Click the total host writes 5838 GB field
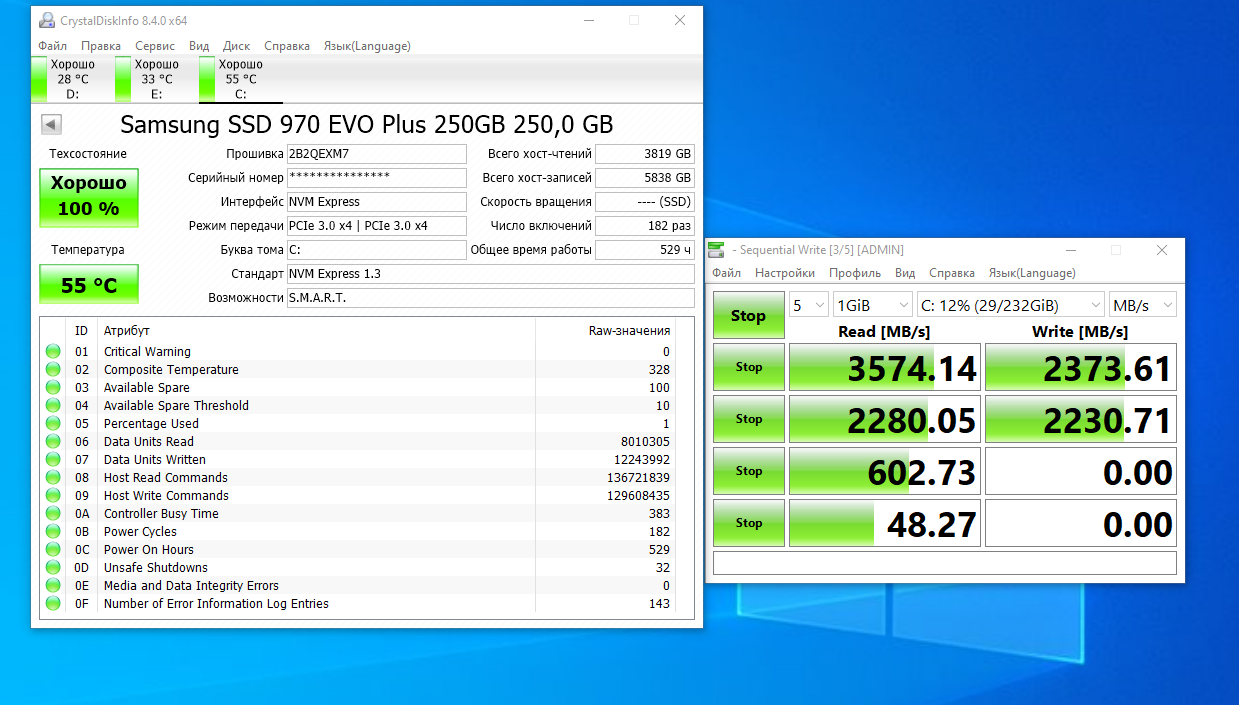This screenshot has width=1239, height=705. pos(645,178)
